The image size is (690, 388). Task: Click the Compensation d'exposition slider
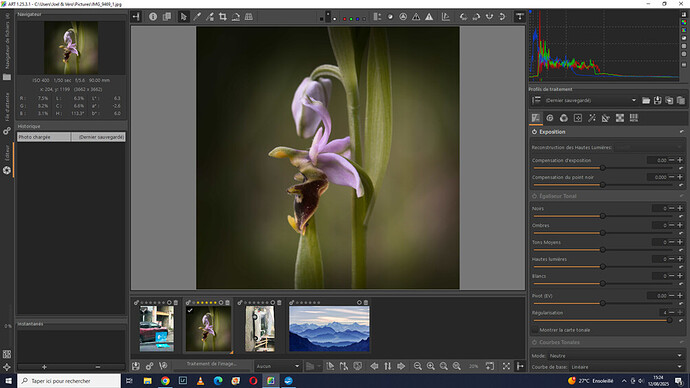(603, 168)
